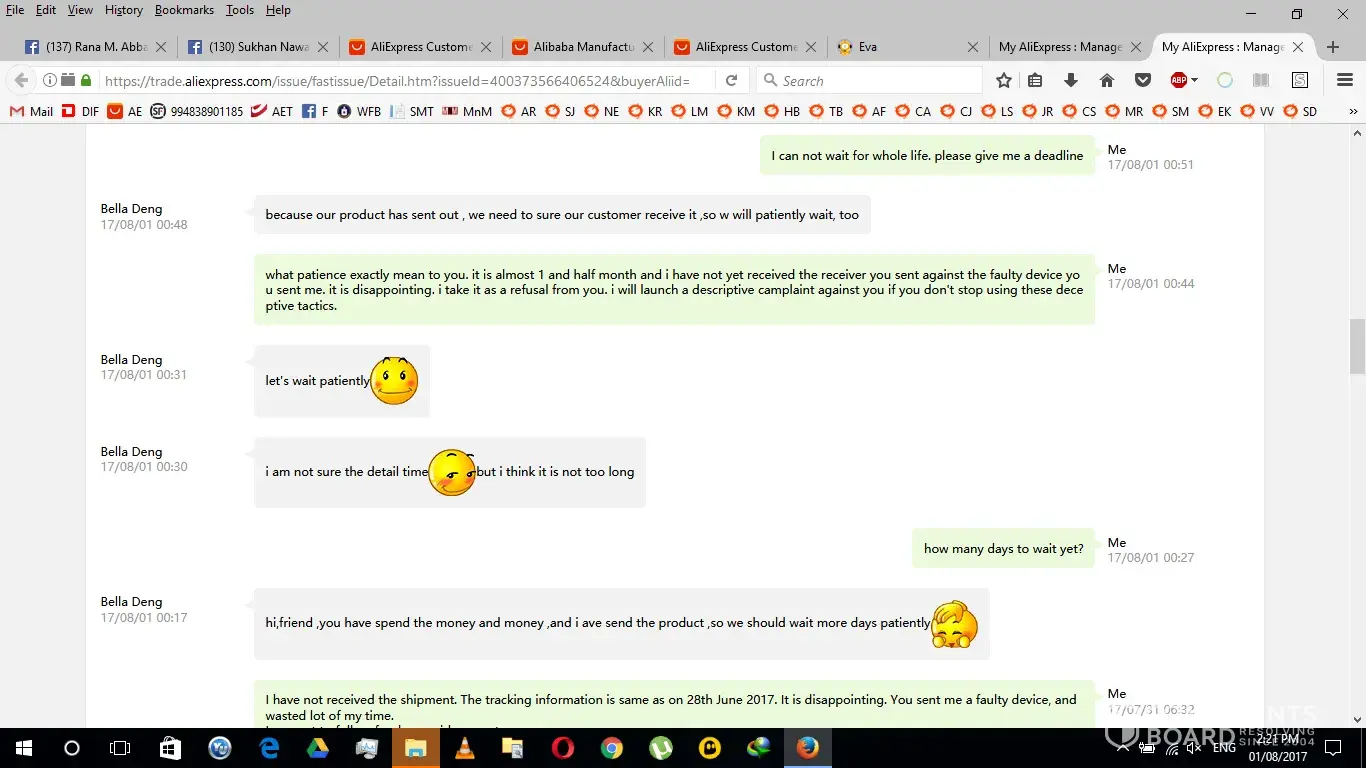Click Bella Deng name above 17/08/01 00:17
This screenshot has width=1366, height=768.
(x=131, y=602)
